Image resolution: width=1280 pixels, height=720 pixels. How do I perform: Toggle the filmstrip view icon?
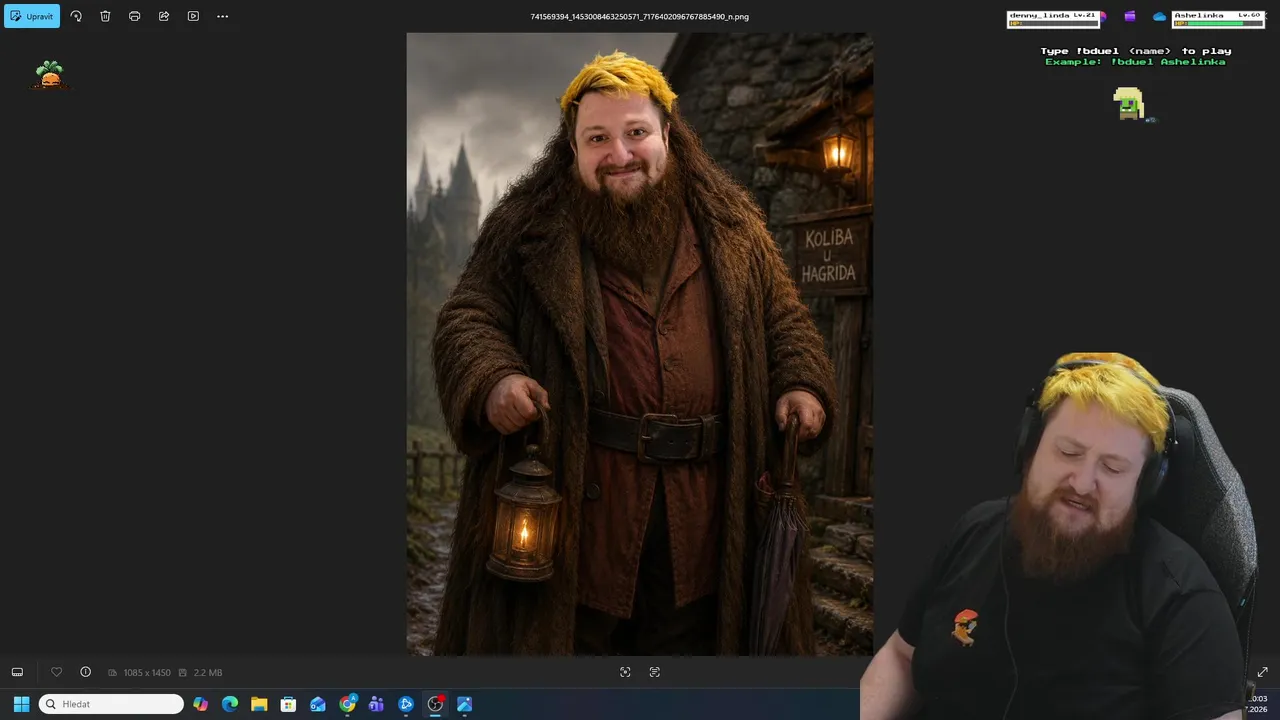pos(17,672)
